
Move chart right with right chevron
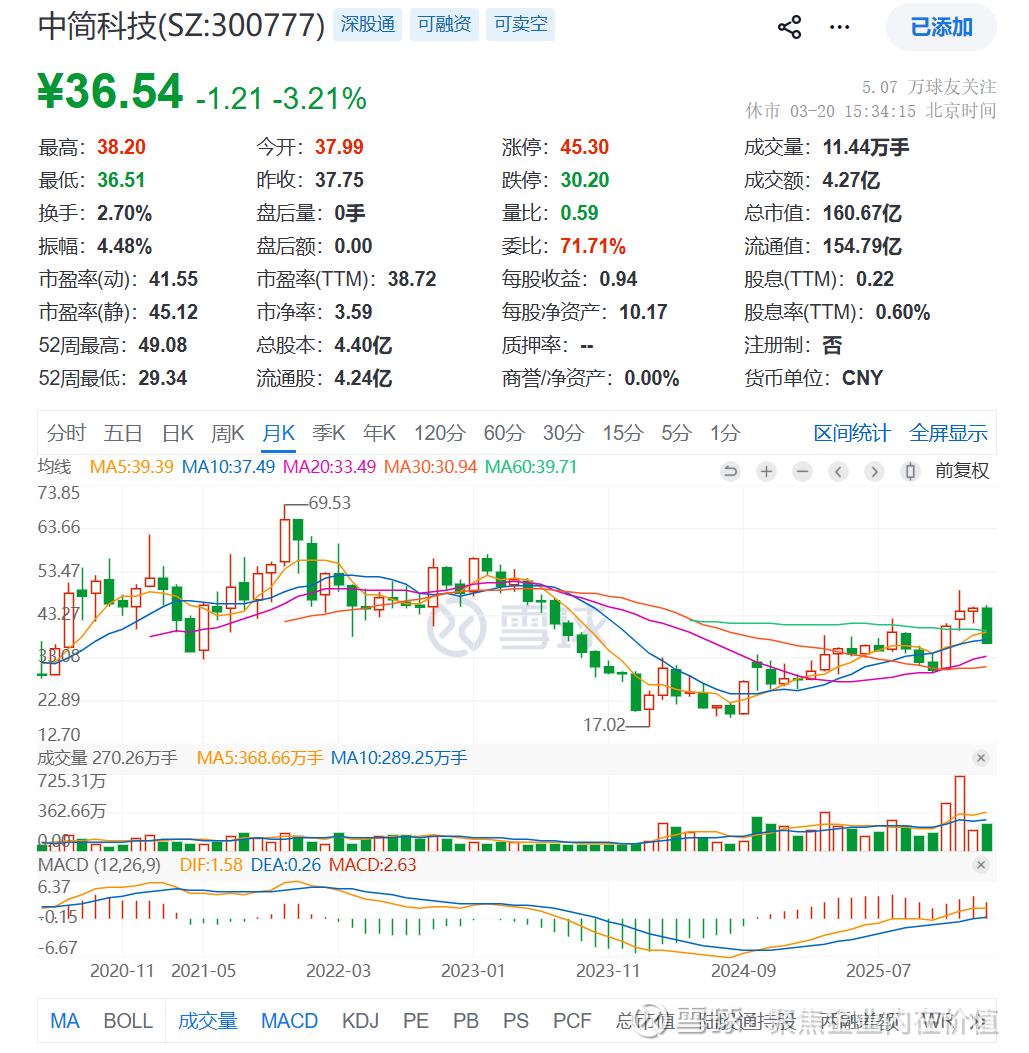point(874,471)
